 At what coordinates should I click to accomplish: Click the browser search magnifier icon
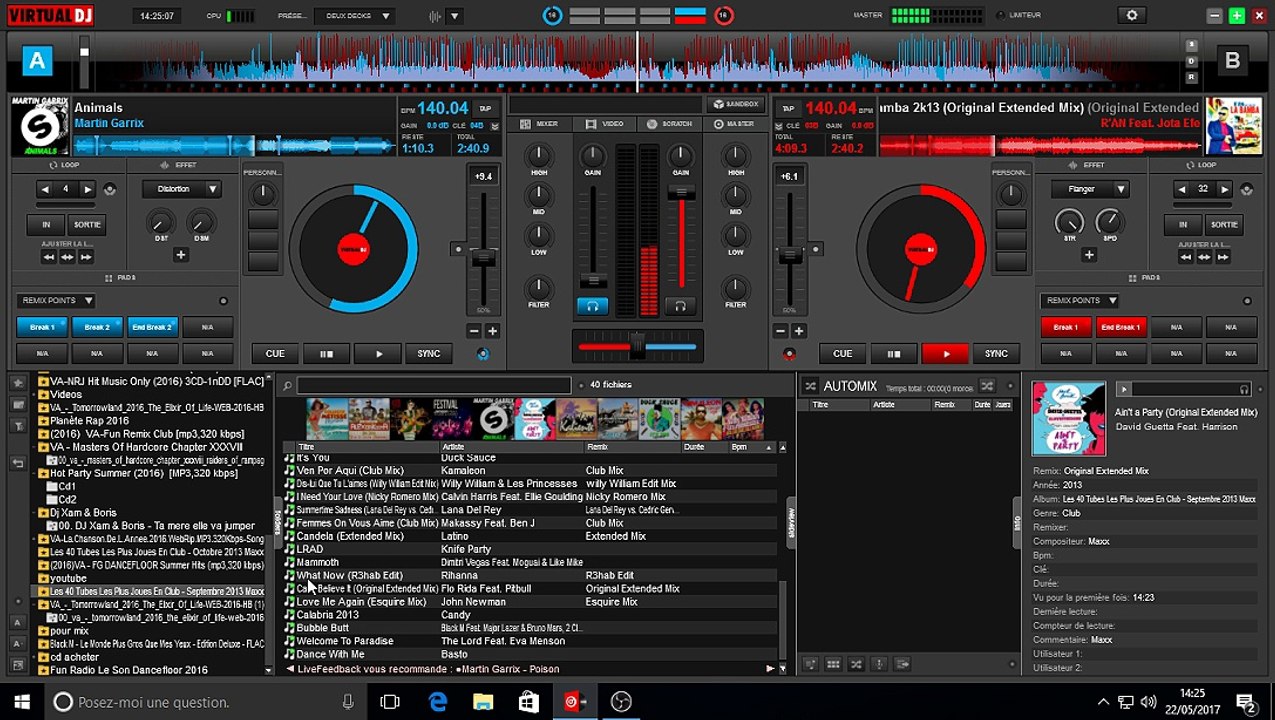point(287,386)
